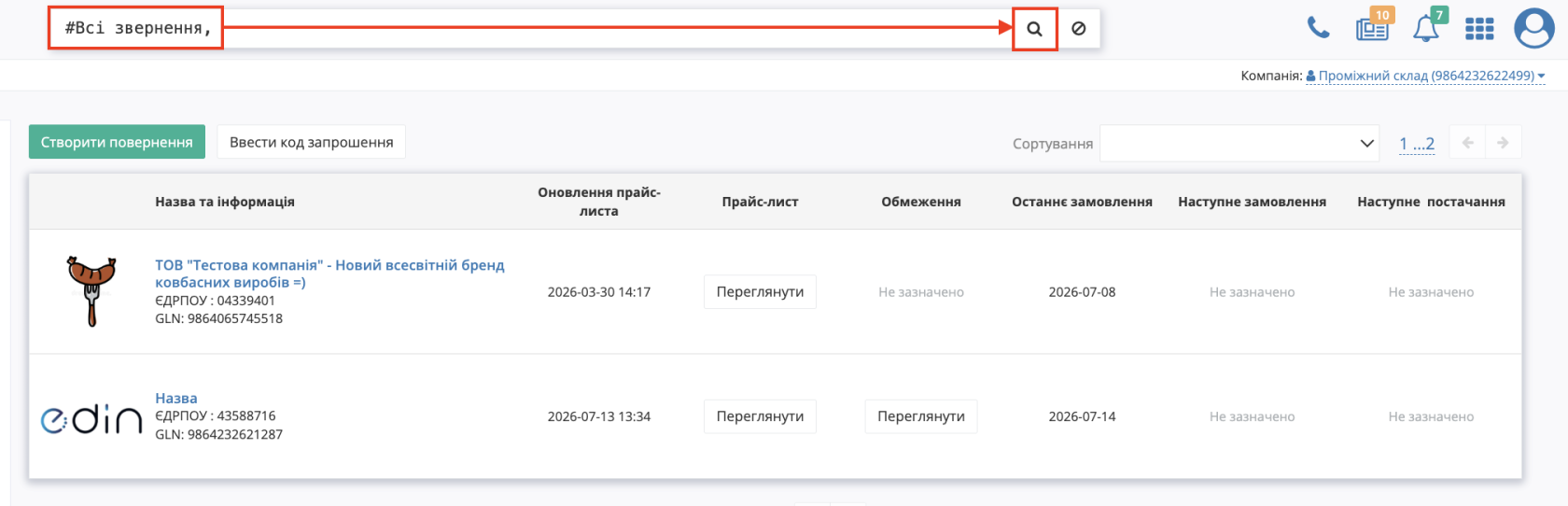The width and height of the screenshot is (1568, 506).
Task: Select text GLN: 9864232621287
Action: (218, 434)
